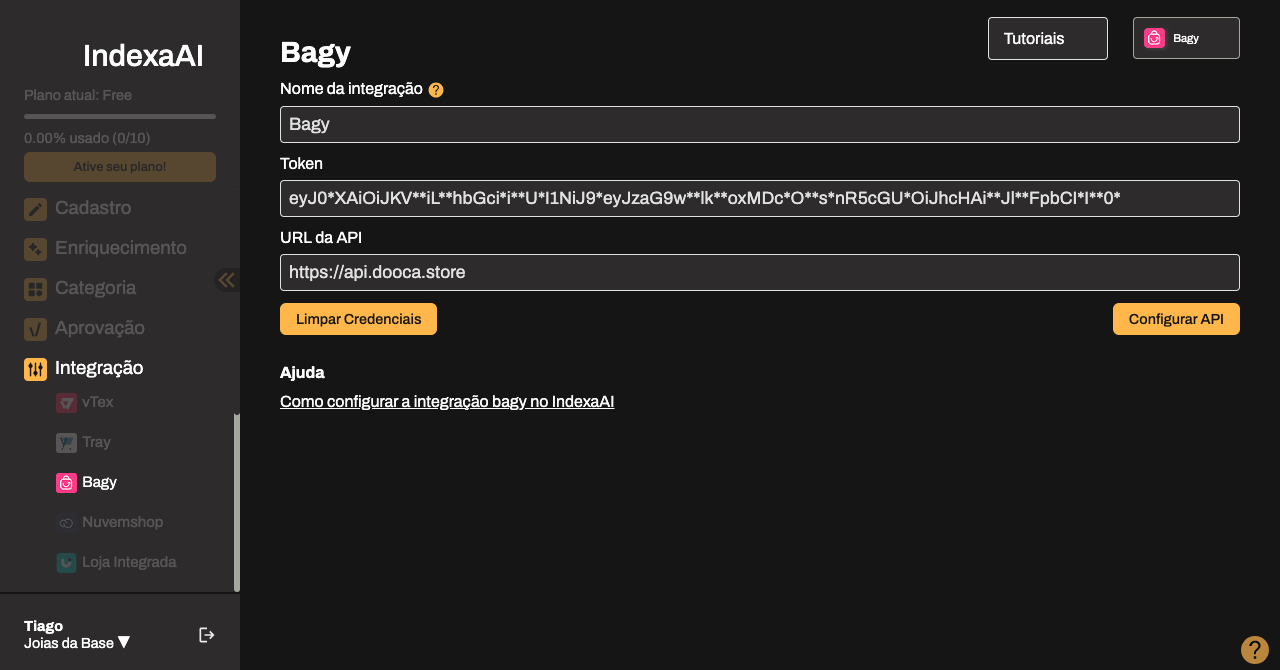
Task: Click the vTex logo icon
Action: (67, 403)
